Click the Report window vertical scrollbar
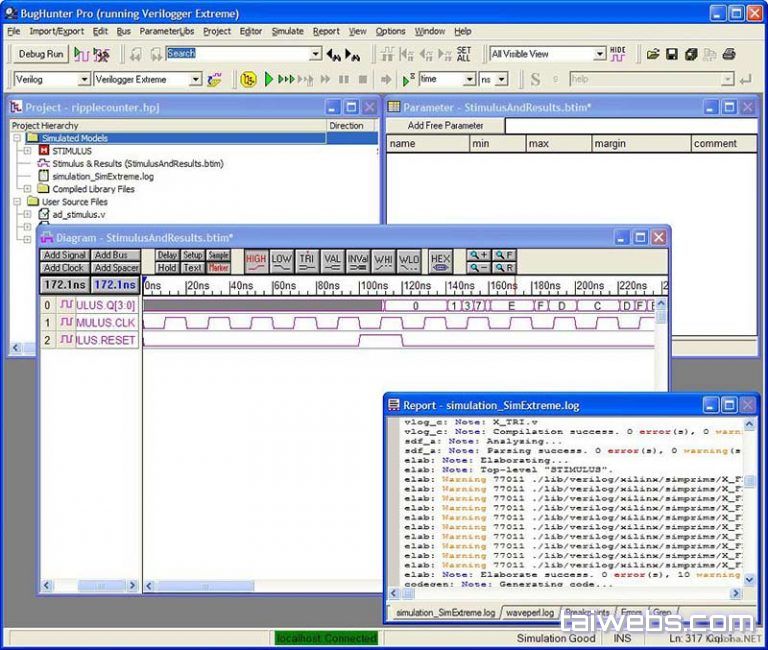Screen dimensions: 768x650 (x=750, y=500)
